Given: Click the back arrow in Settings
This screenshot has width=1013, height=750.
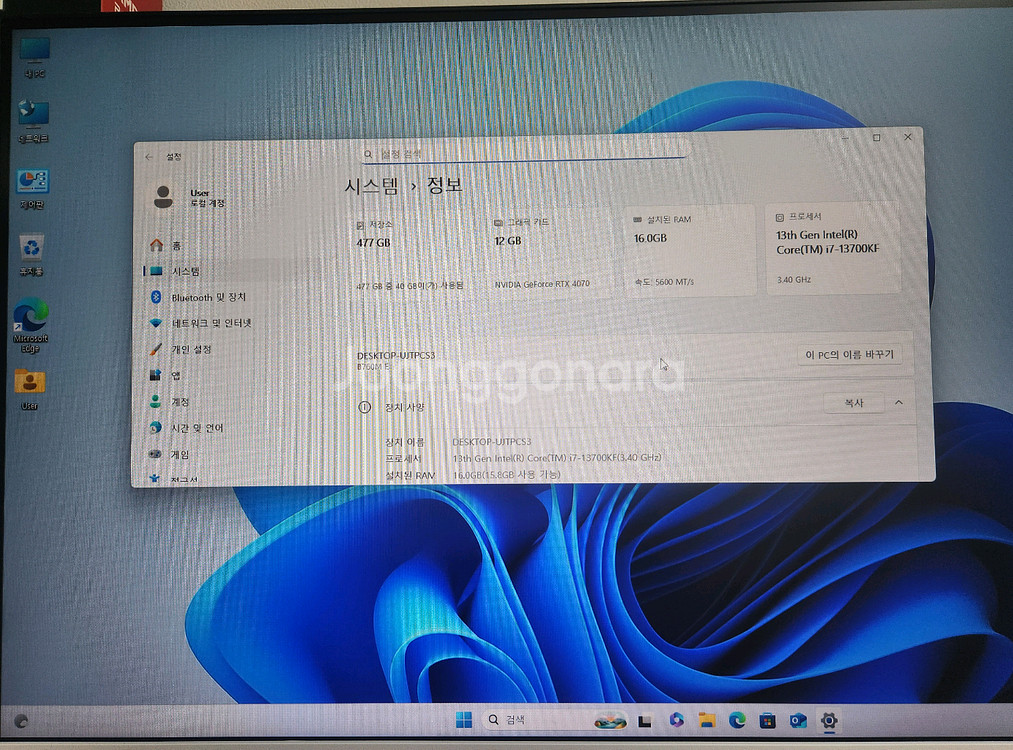Looking at the screenshot, I should click(x=149, y=157).
